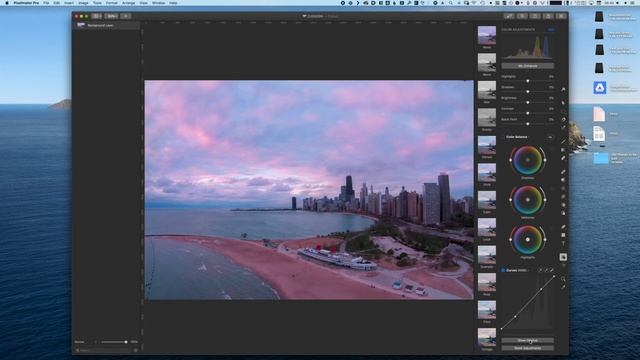
Task: Click the histogram in Color Adjustments
Action: (527, 47)
